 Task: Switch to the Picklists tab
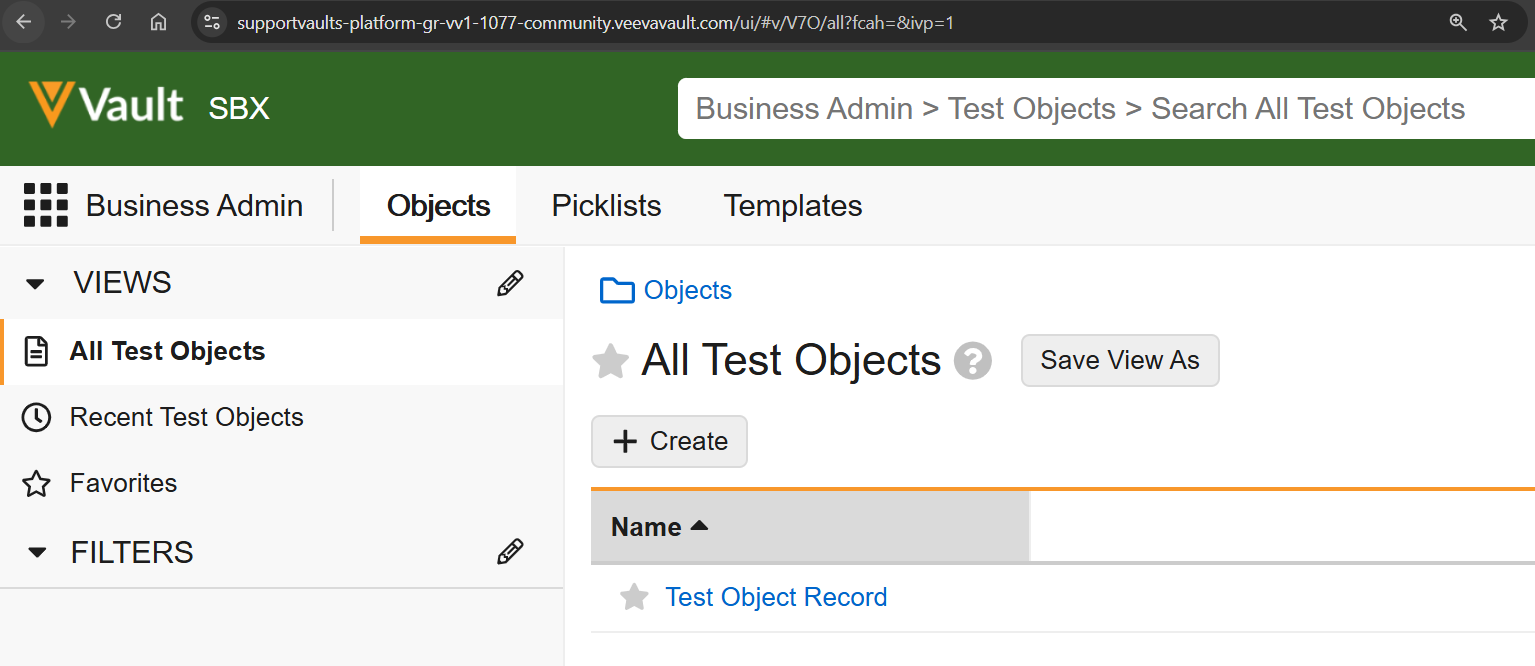click(606, 206)
